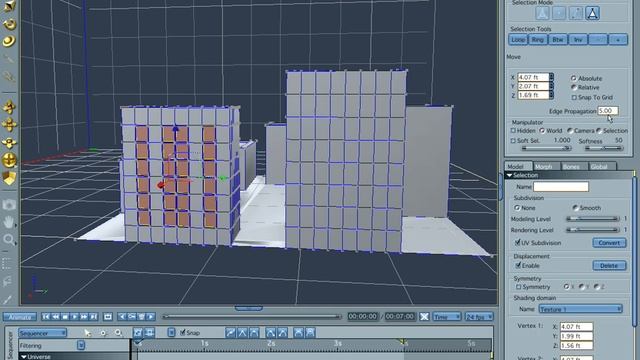The height and width of the screenshot is (360, 640).
Task: Toggle the UV Subdivision checkbox
Action: [x=518, y=242]
